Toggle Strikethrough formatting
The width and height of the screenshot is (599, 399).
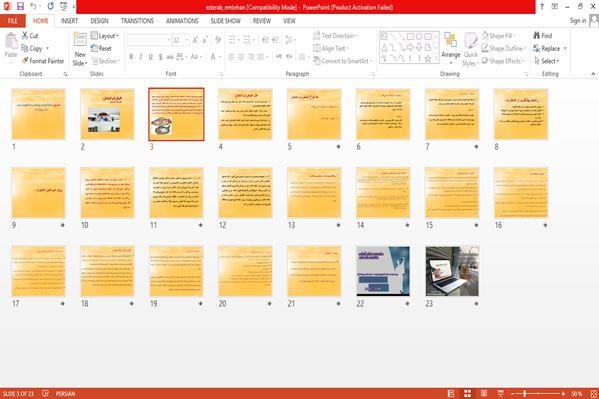170,57
